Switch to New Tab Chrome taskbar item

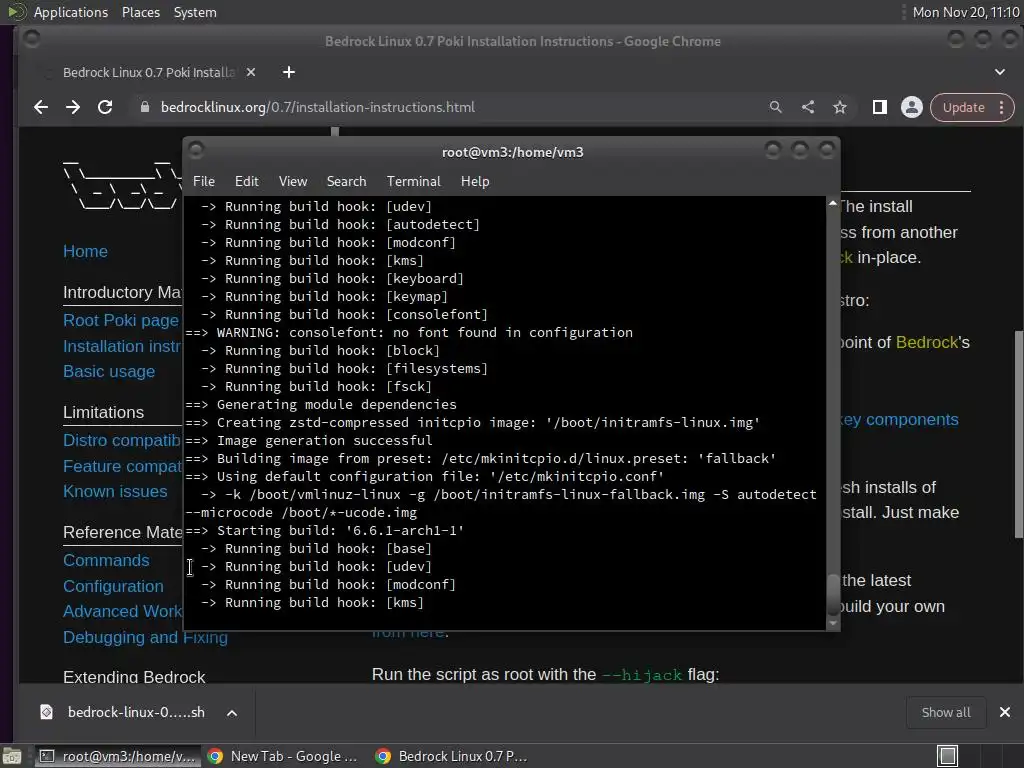point(283,756)
